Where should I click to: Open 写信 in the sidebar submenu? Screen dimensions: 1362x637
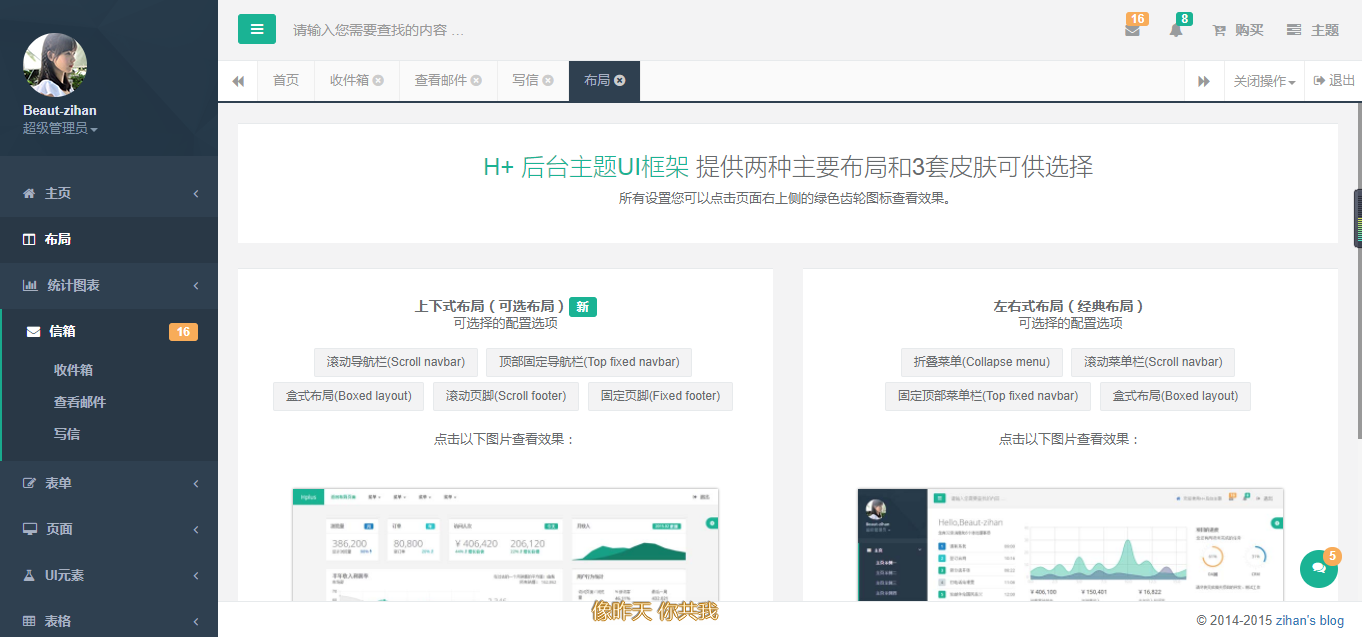(x=67, y=434)
